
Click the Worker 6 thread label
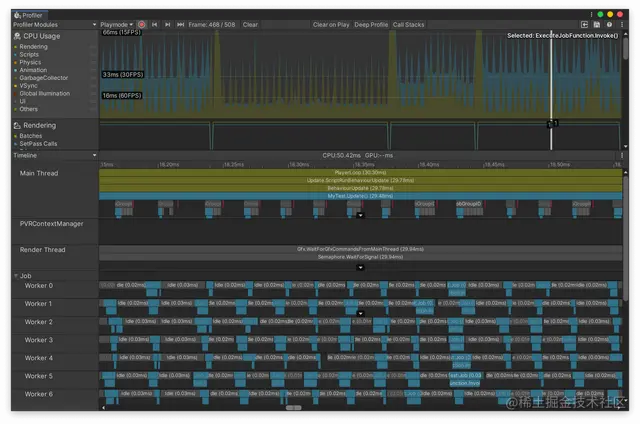pyautogui.click(x=39, y=394)
